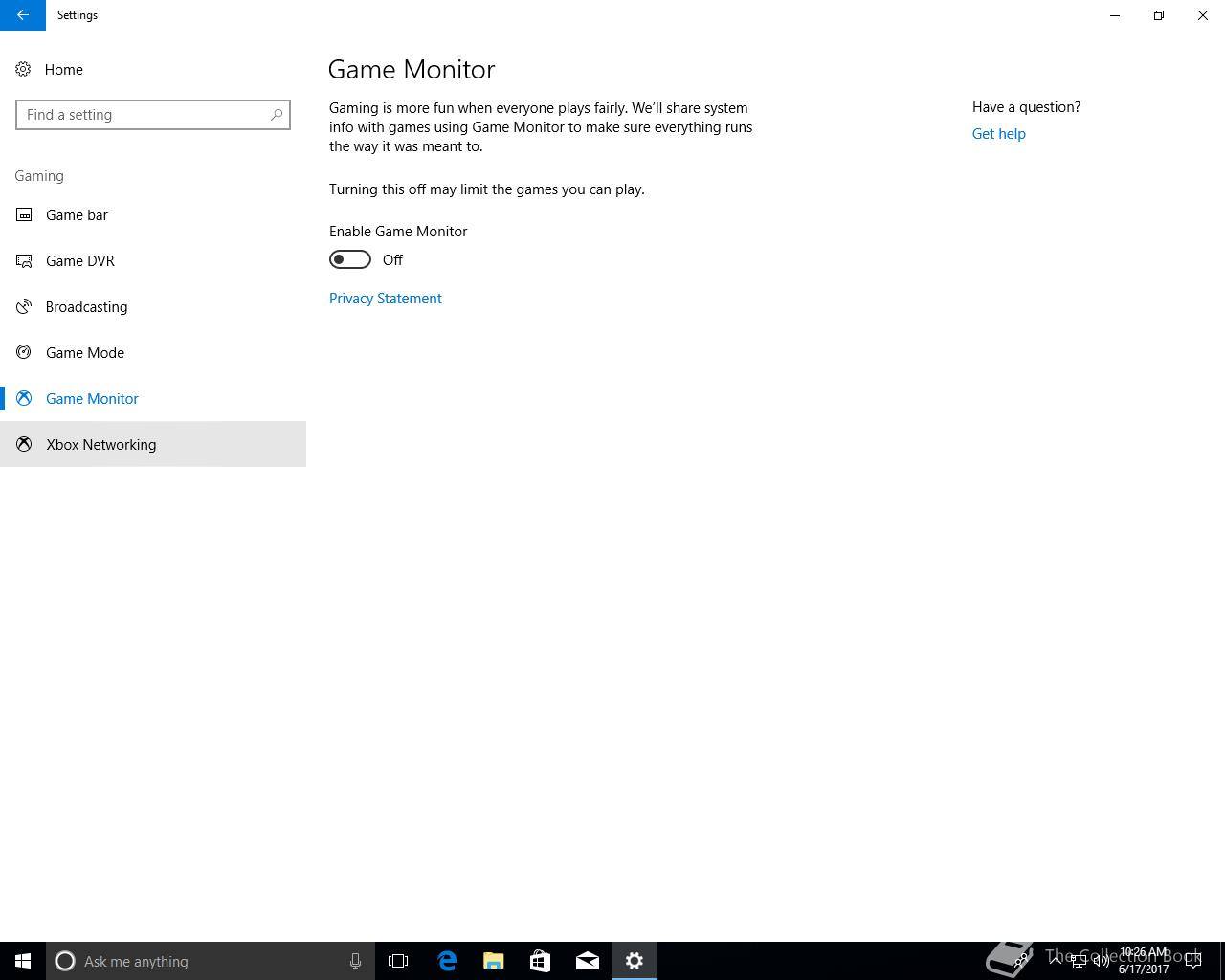The width and height of the screenshot is (1225, 980).
Task: Click the Home gear icon
Action: tap(23, 69)
